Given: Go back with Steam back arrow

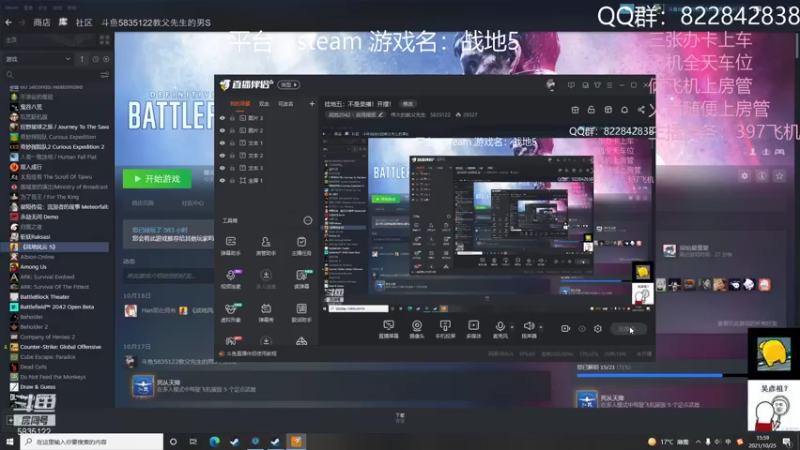Looking at the screenshot, I should pos(8,22).
